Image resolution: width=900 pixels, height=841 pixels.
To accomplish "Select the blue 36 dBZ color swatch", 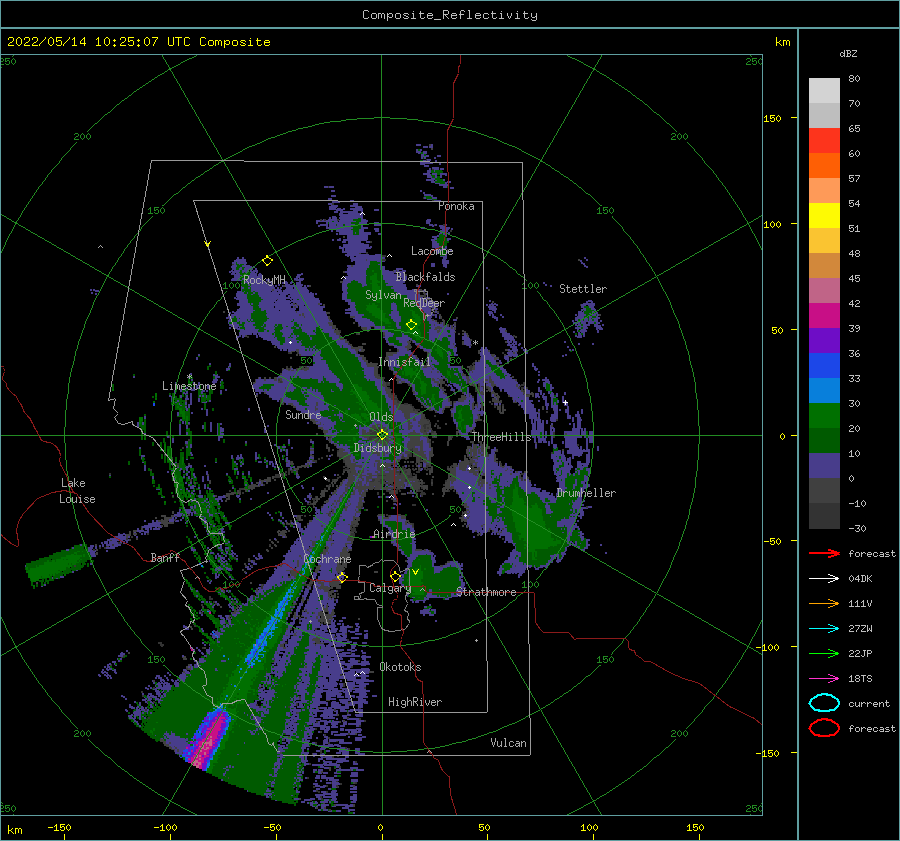I will tap(824, 365).
